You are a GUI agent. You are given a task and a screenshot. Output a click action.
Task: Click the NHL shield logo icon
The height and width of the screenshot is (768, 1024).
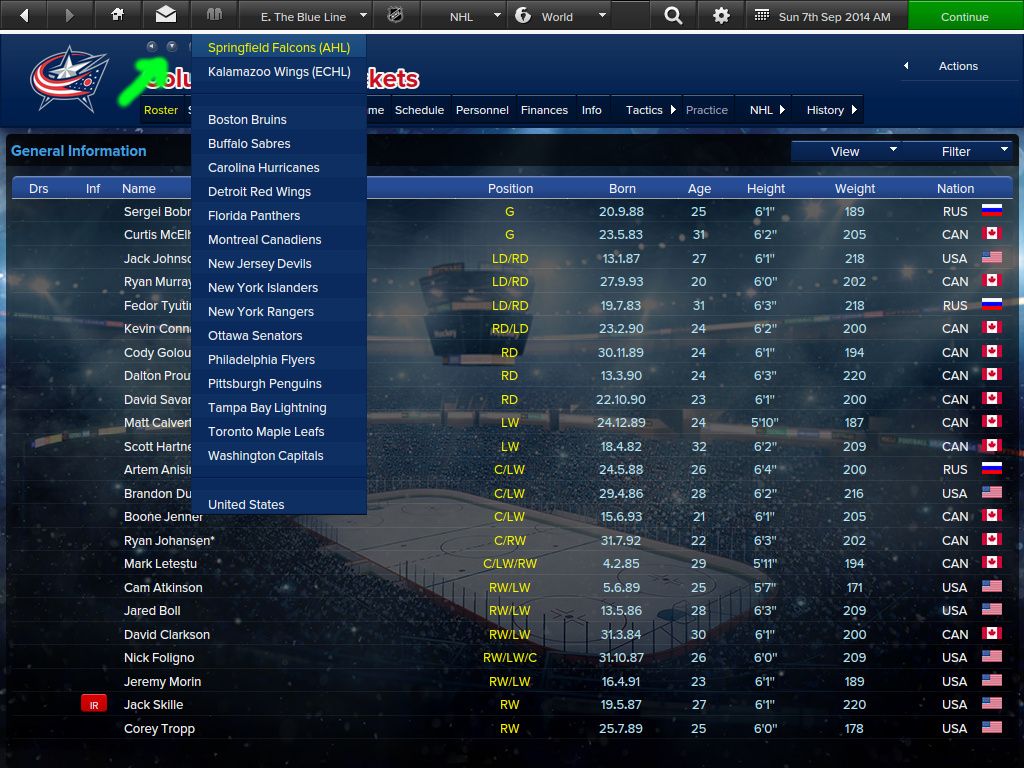click(395, 14)
